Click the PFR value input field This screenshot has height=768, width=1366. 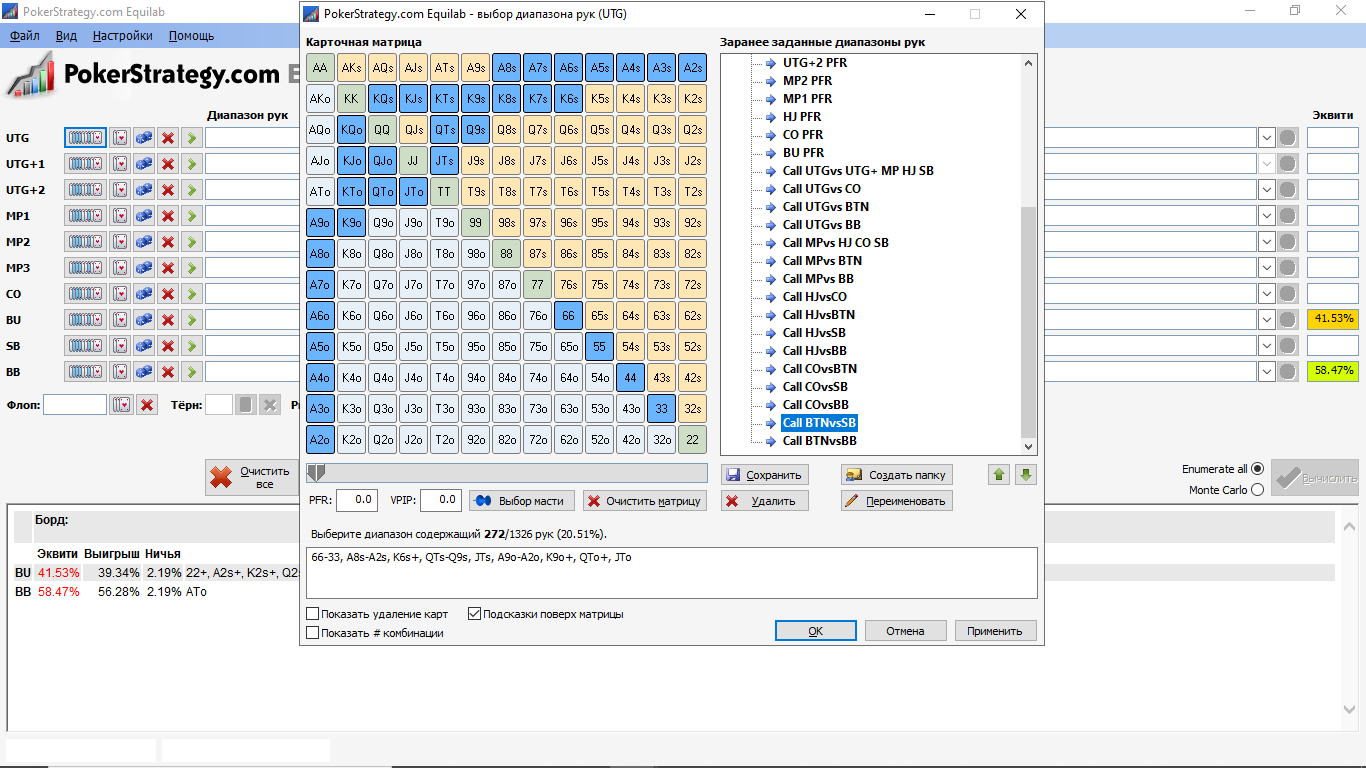pyautogui.click(x=357, y=500)
